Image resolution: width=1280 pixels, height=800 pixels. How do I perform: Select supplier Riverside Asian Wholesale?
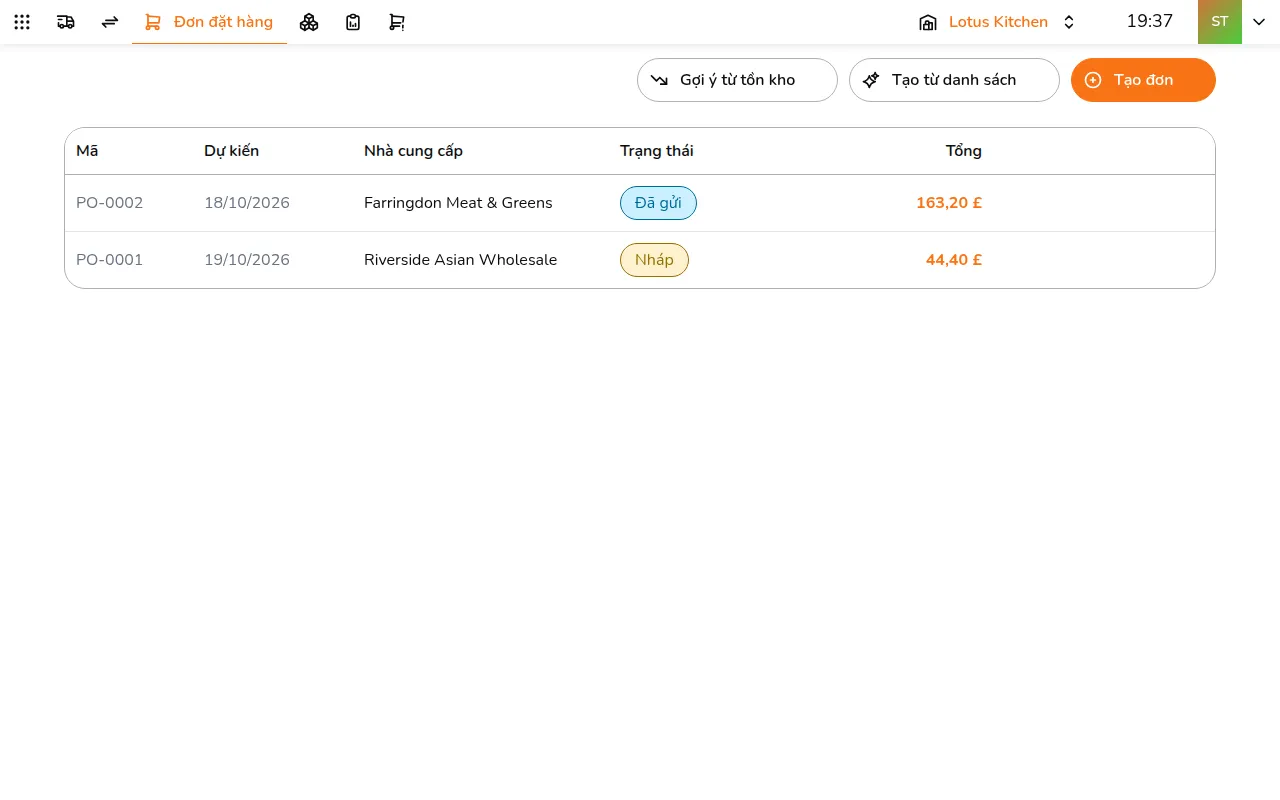(460, 260)
